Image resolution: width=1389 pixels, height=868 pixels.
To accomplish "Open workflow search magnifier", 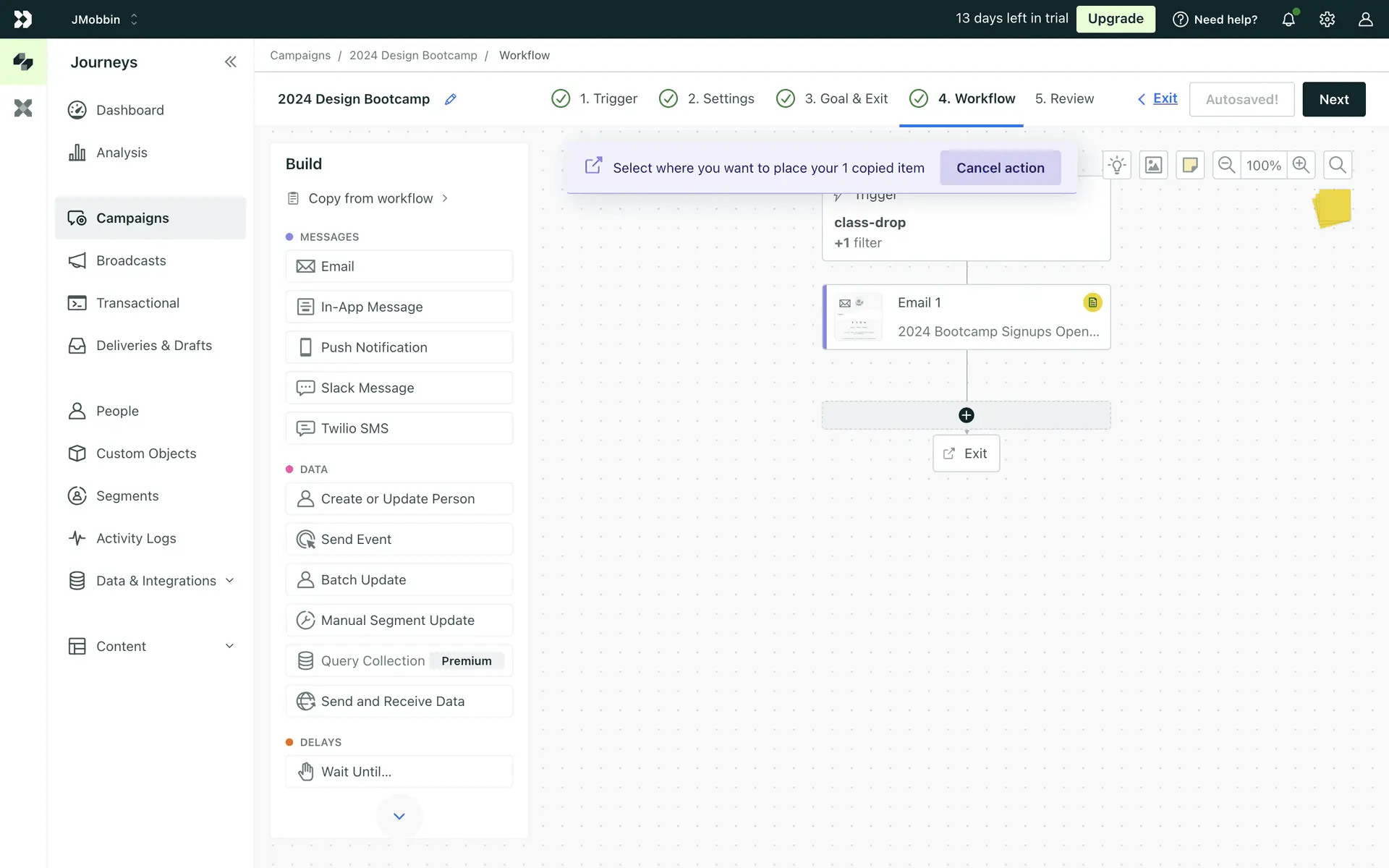I will click(x=1338, y=166).
